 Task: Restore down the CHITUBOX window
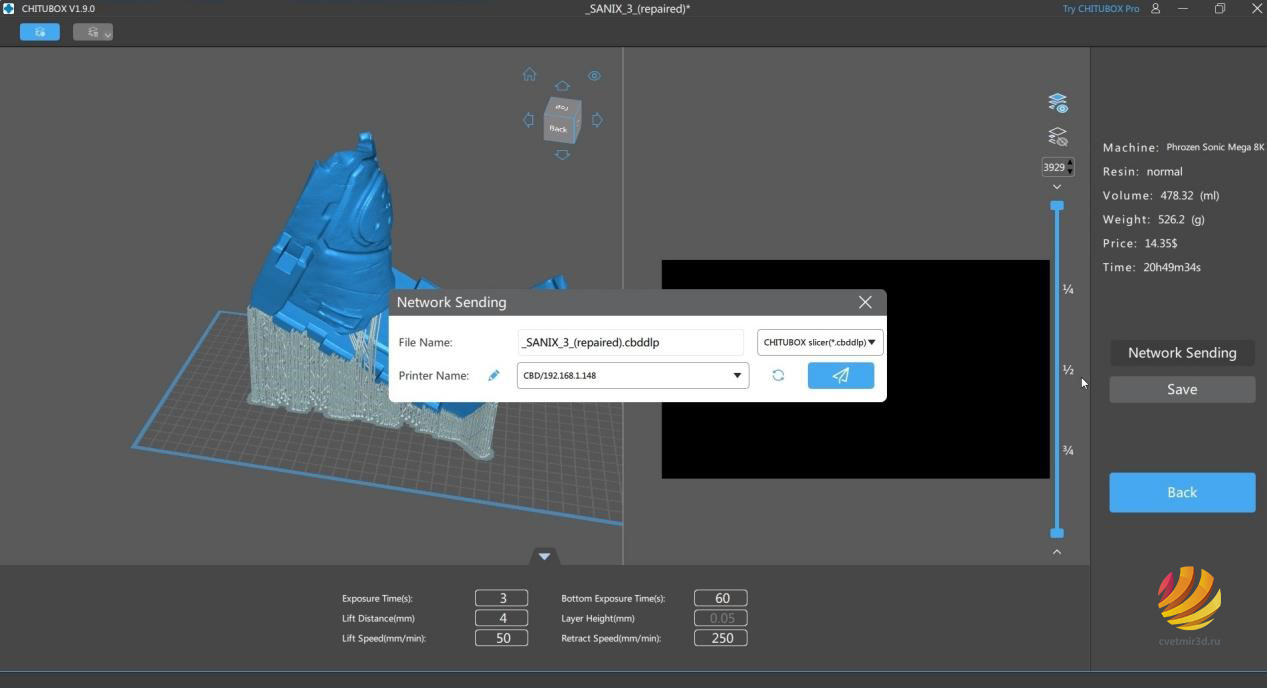tap(1220, 9)
